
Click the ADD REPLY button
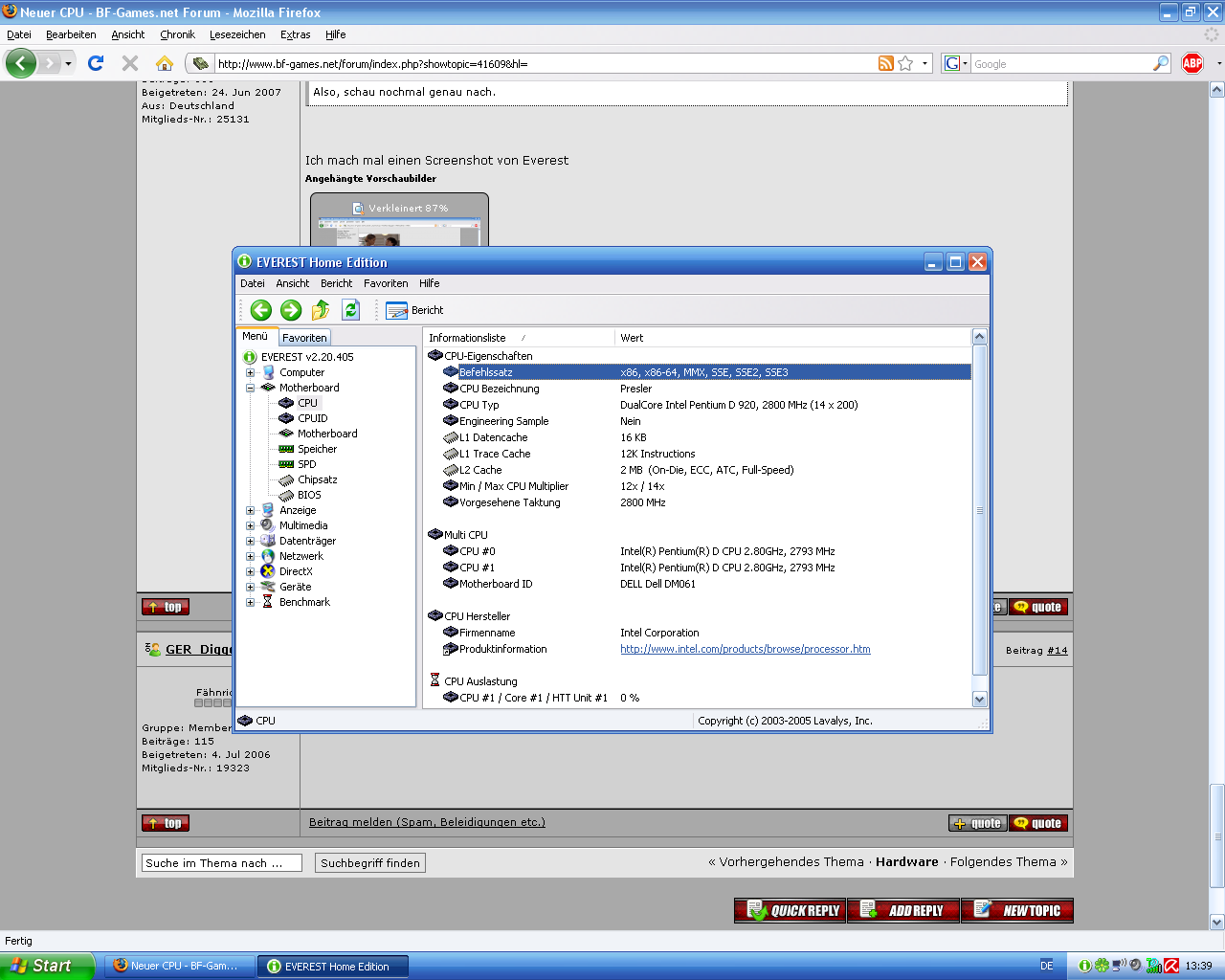(903, 910)
